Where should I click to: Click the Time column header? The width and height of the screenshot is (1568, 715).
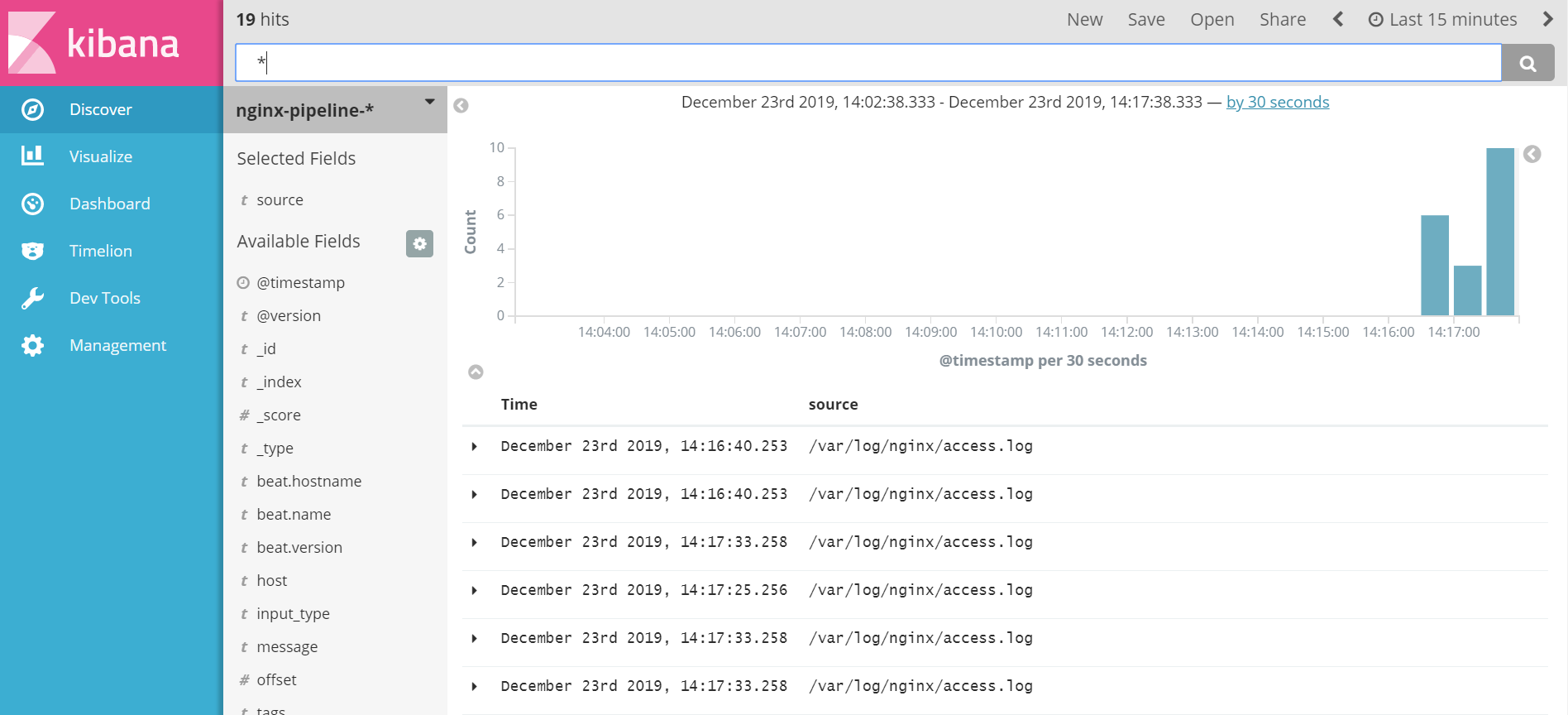pyautogui.click(x=519, y=405)
